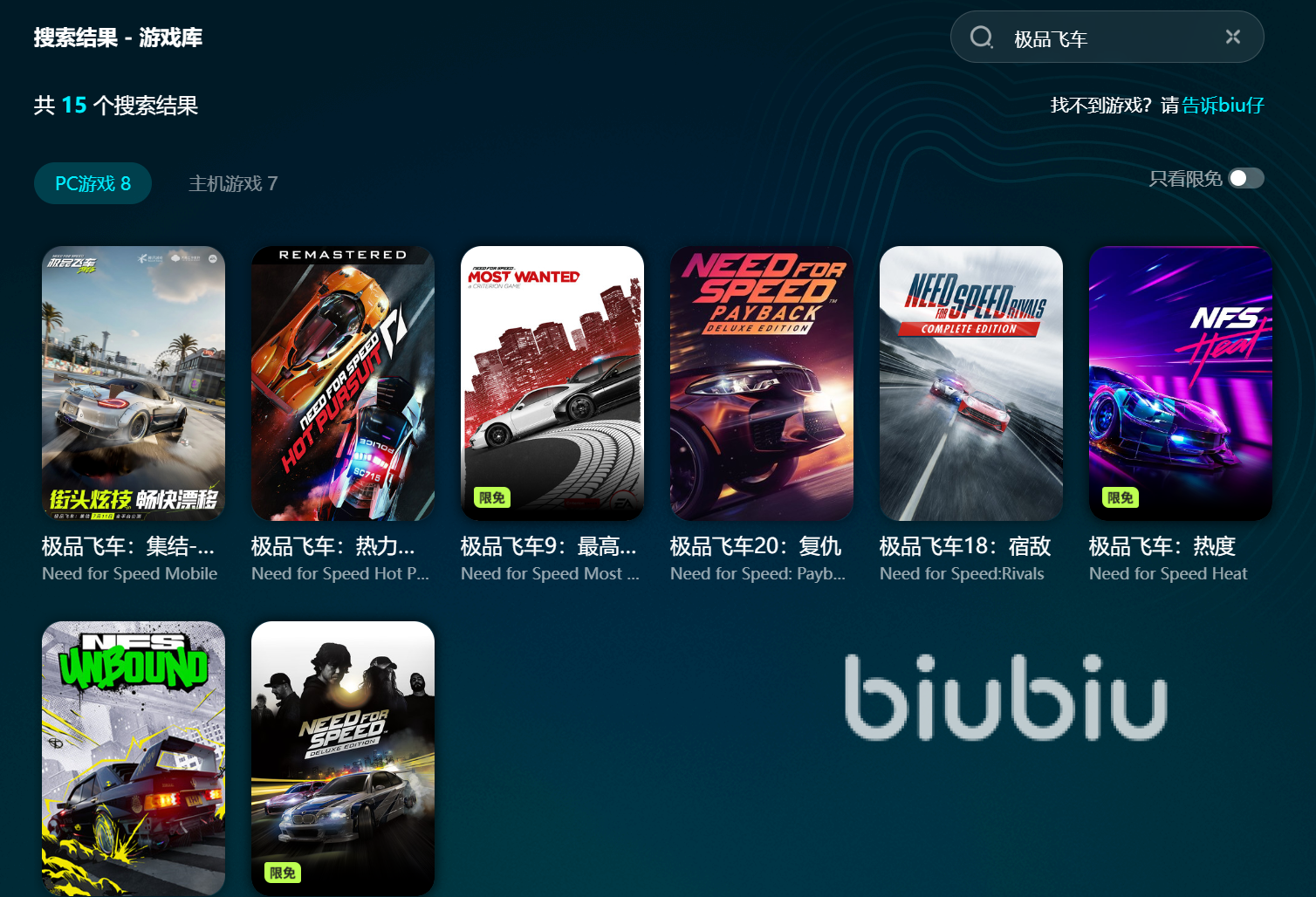
Task: Click title 极品飞车20:复仇
Action: click(x=756, y=546)
